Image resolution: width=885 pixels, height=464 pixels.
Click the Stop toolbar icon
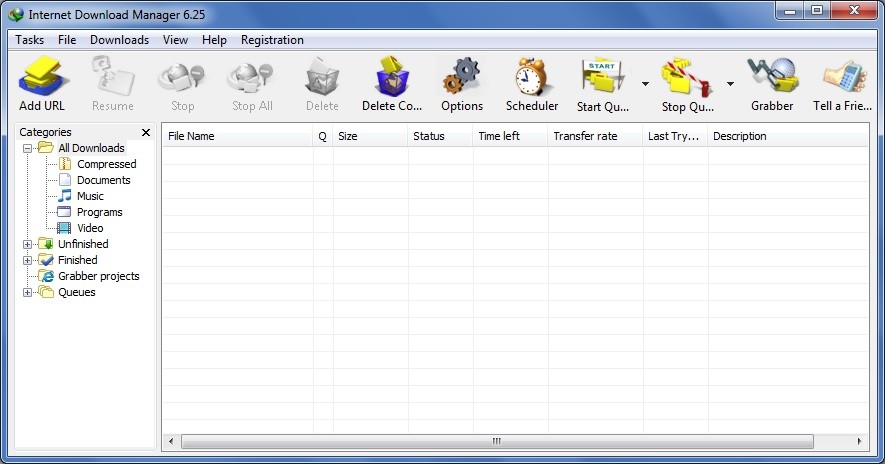182,77
